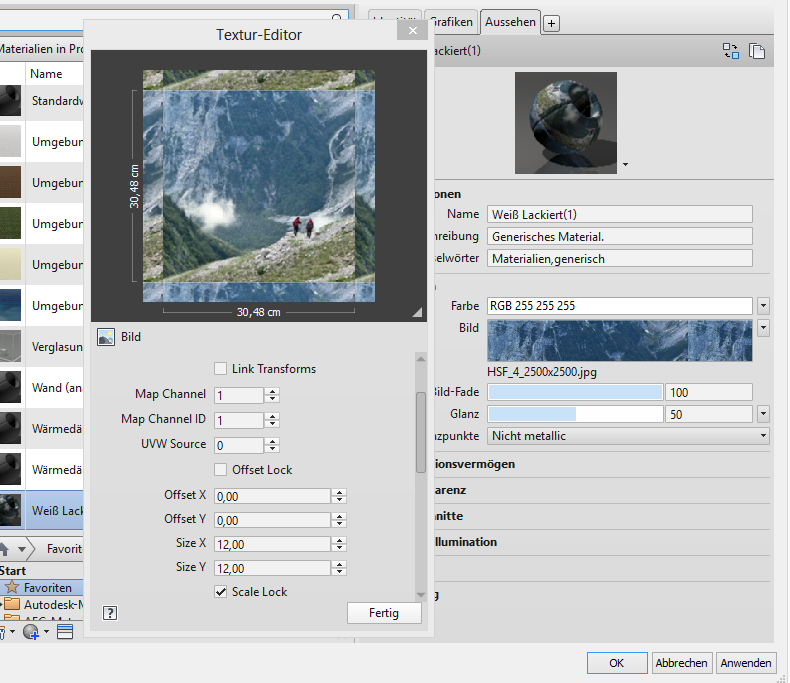Click the Glanz slider bar
This screenshot has height=683, width=790.
coord(575,414)
